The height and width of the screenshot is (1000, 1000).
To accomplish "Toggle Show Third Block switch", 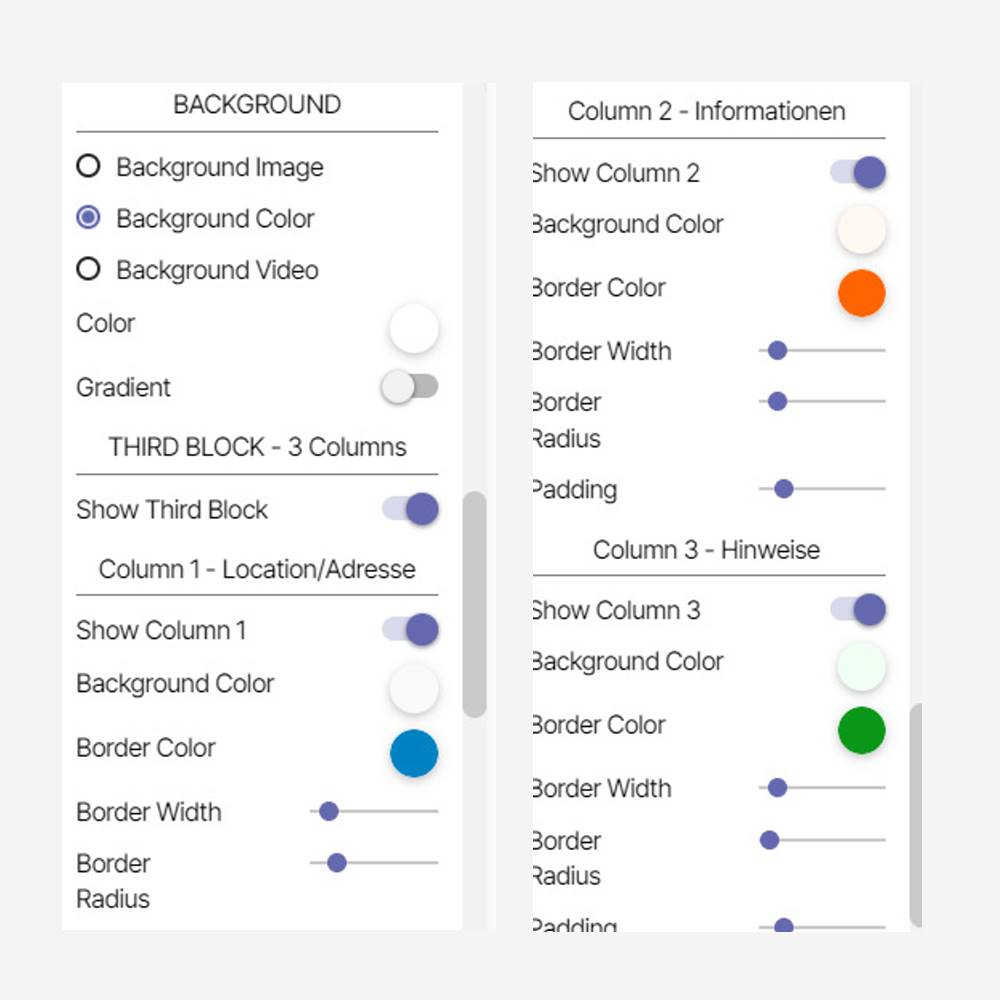I will [411, 509].
